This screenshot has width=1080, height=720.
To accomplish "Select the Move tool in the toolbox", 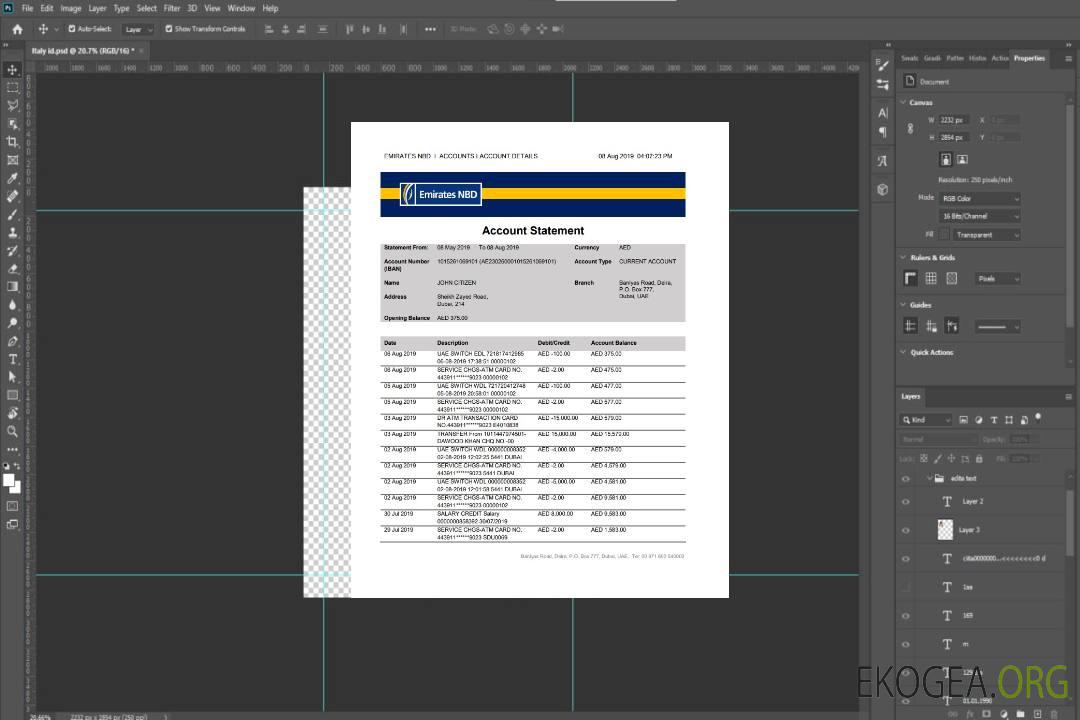I will click(12, 70).
